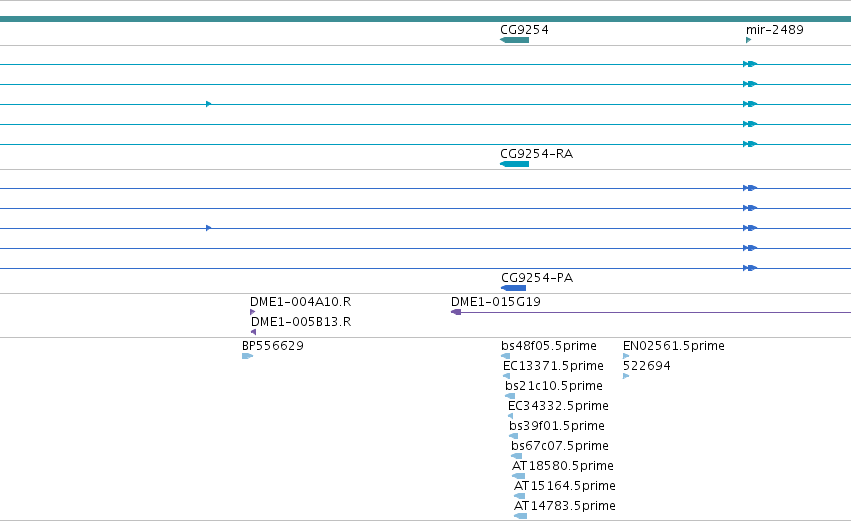The width and height of the screenshot is (851, 521).
Task: Select the mir-2489 label
Action: pos(774,30)
